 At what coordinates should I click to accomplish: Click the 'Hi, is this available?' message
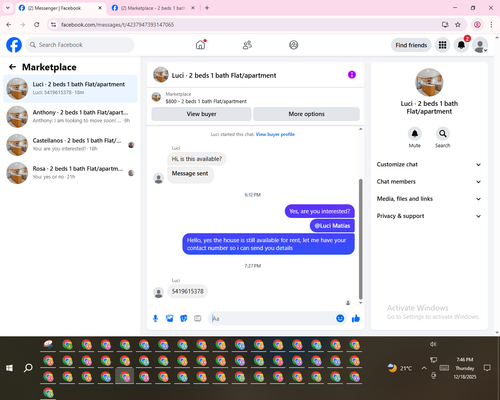196,159
